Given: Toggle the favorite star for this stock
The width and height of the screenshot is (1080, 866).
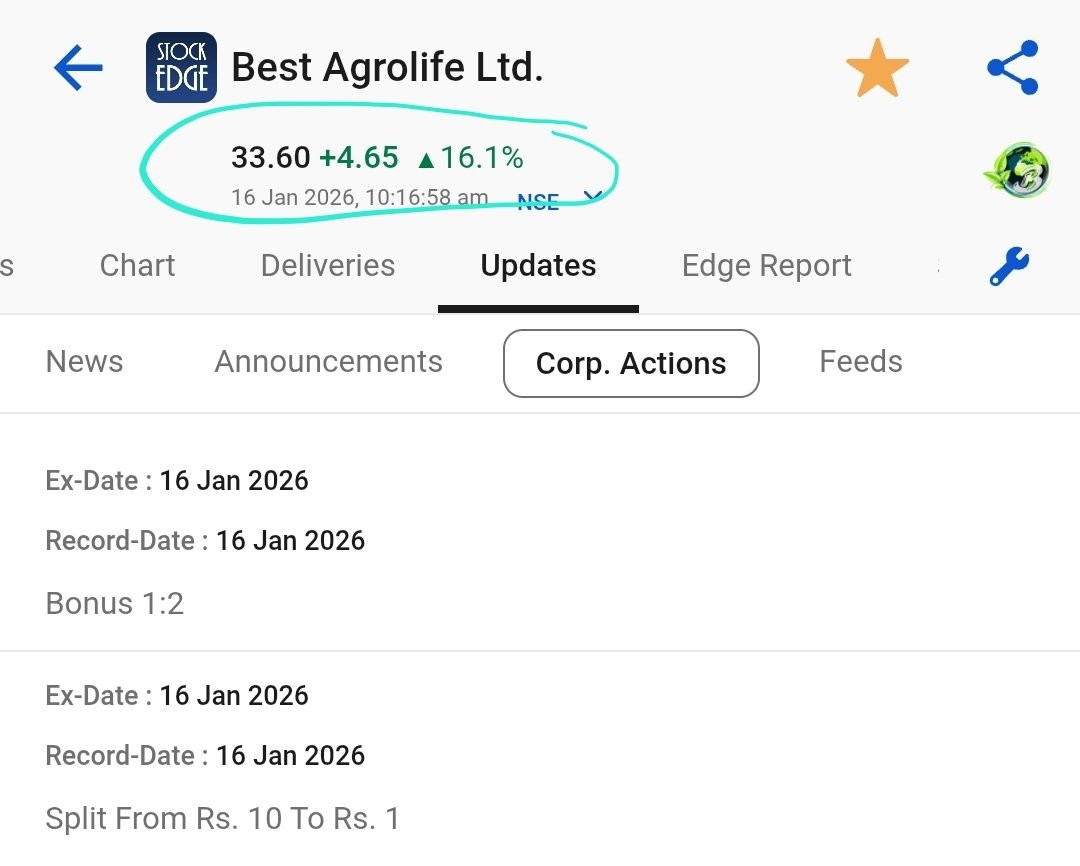Looking at the screenshot, I should click(877, 68).
